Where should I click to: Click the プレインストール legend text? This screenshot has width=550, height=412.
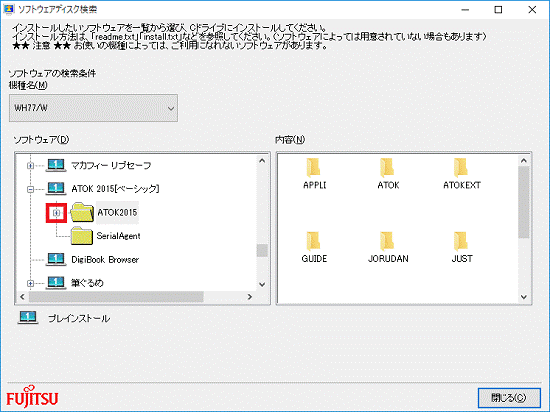(x=79, y=318)
